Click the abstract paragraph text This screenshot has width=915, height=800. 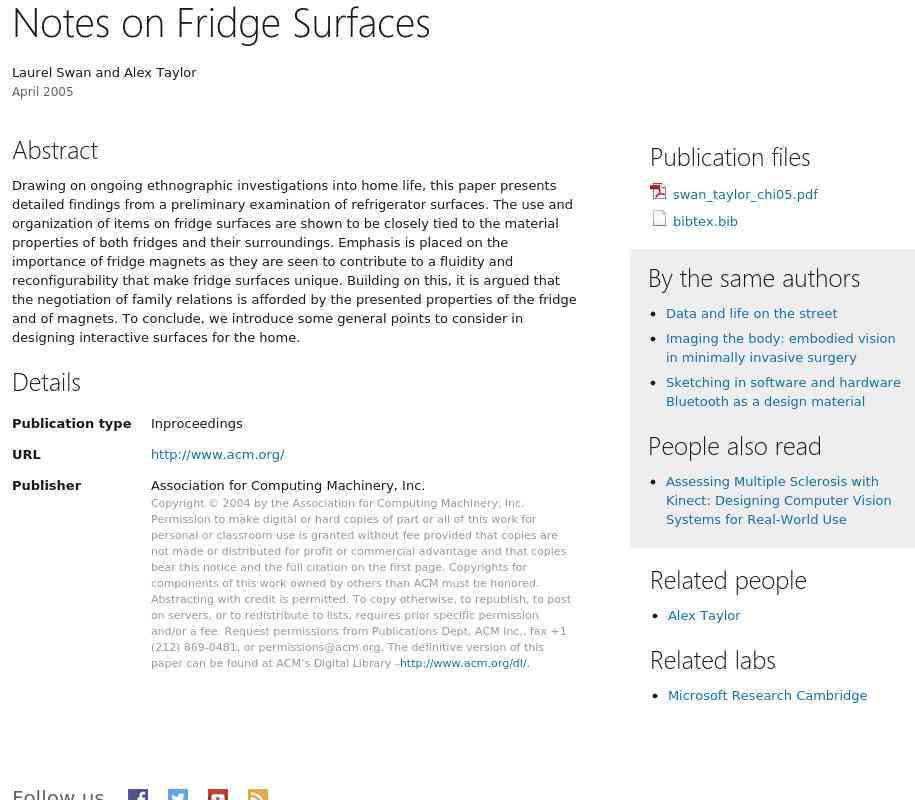294,261
